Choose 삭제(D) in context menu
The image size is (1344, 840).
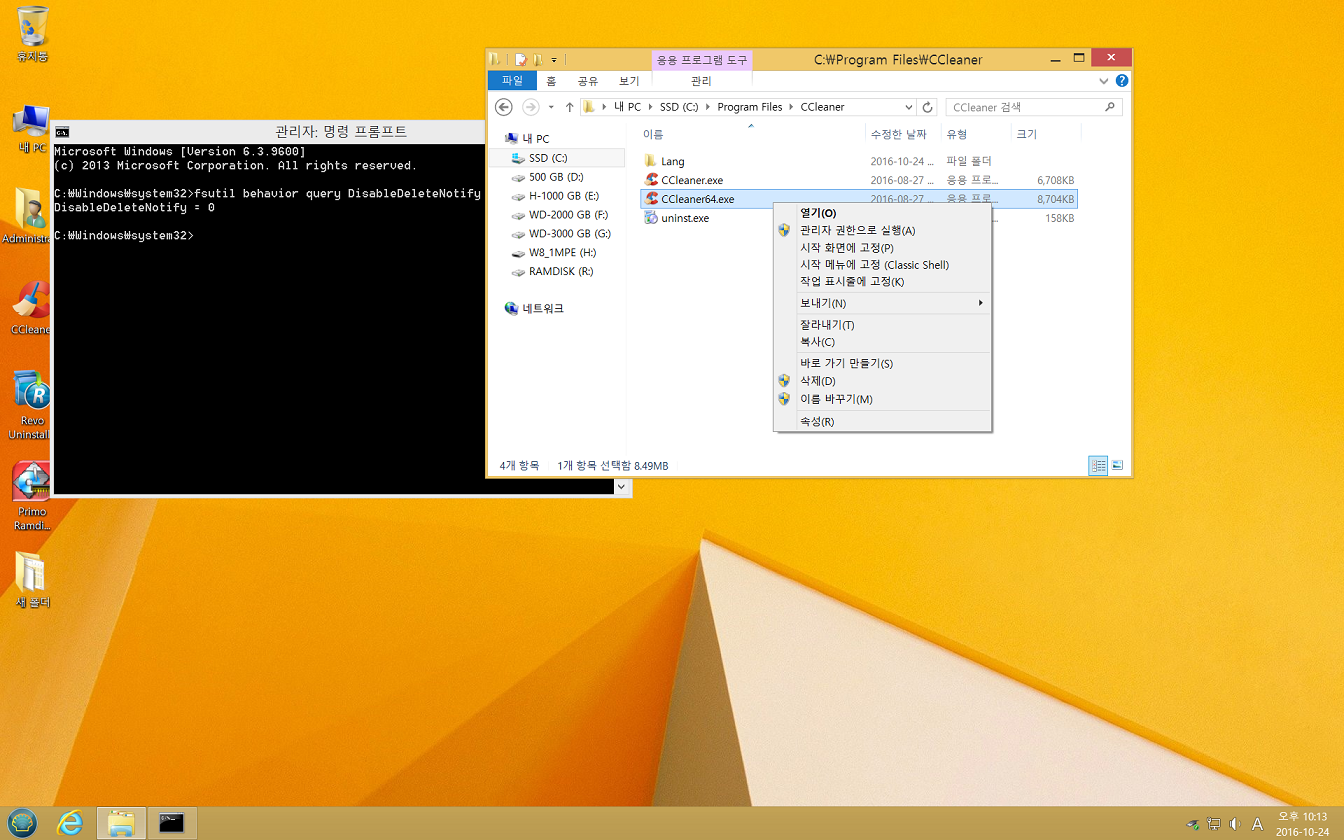(884, 381)
